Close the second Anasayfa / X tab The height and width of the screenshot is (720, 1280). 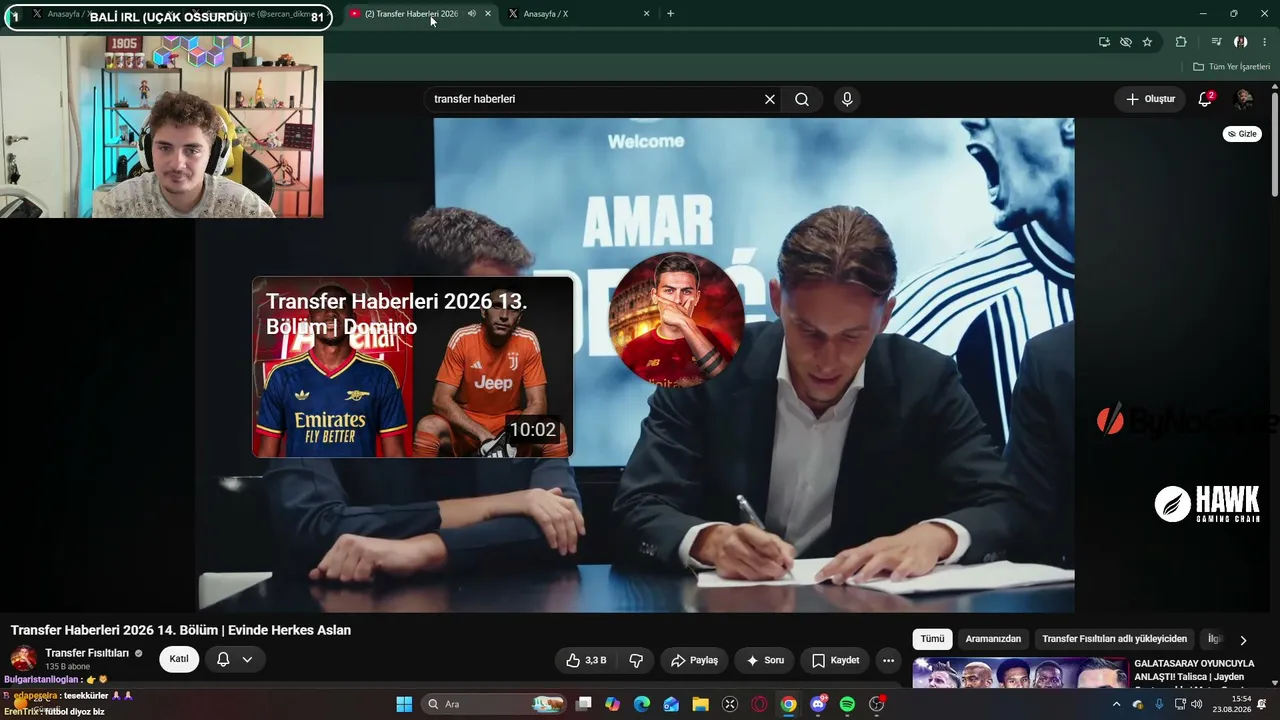point(646,14)
